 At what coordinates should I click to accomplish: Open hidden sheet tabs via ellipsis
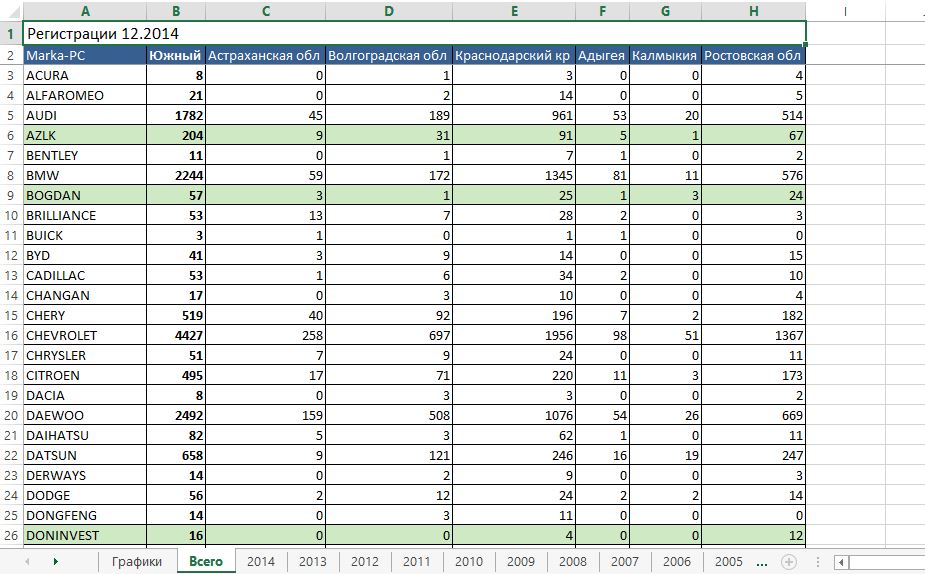762,562
